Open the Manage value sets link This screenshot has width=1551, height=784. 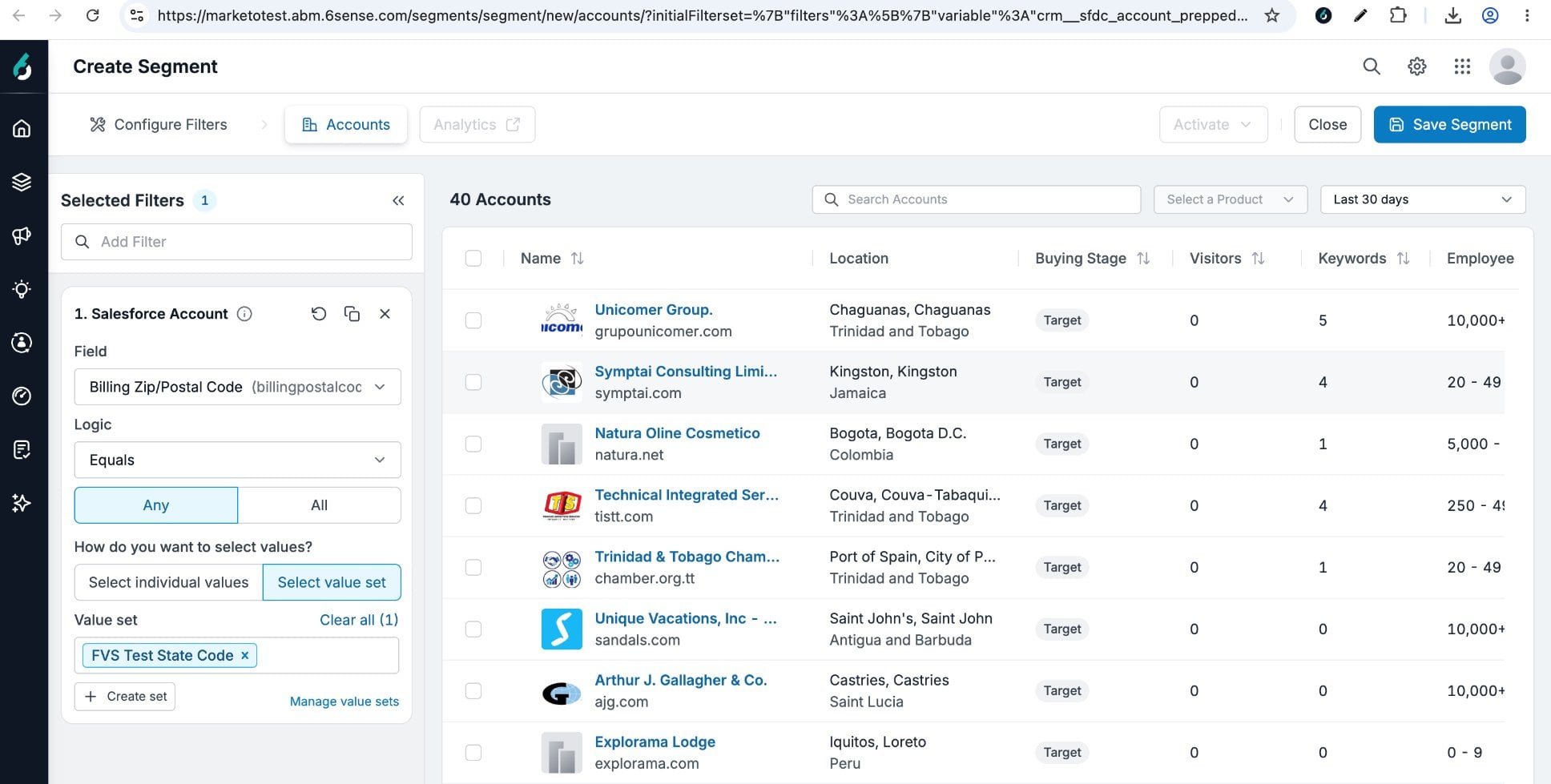[344, 702]
